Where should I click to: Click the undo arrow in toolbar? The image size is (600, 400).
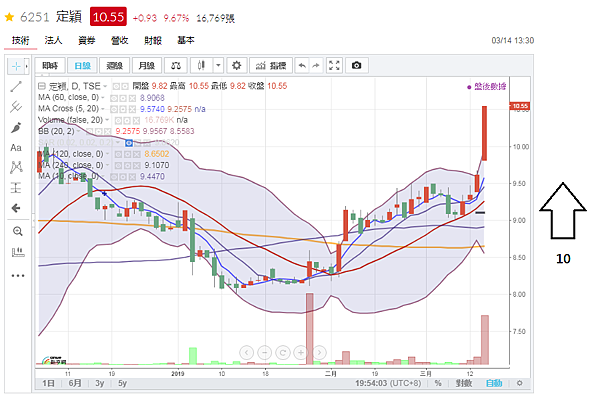click(x=302, y=65)
